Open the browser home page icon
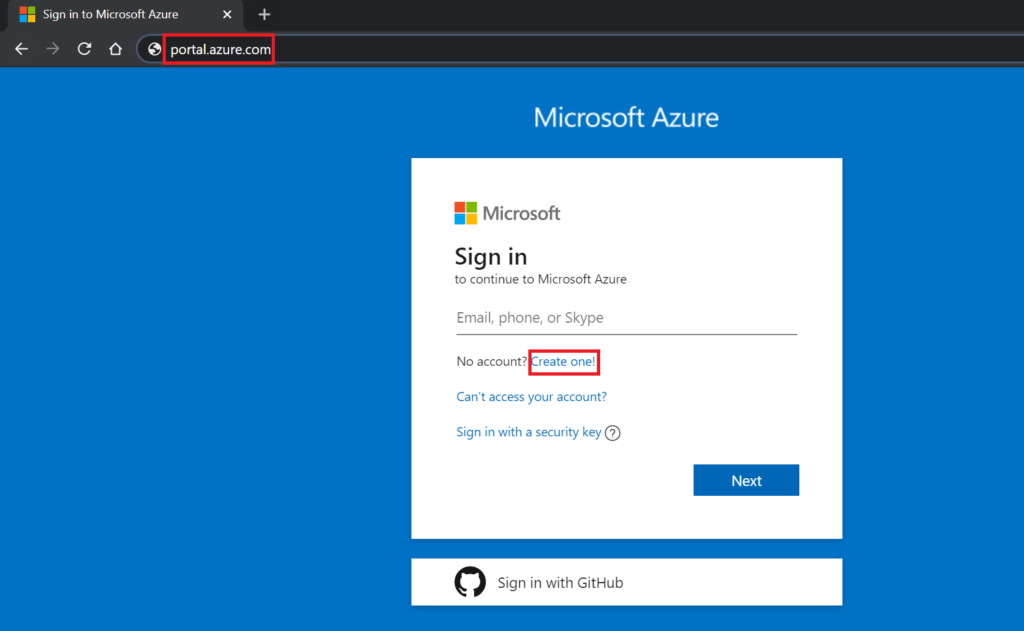1024x631 pixels. pyautogui.click(x=116, y=49)
